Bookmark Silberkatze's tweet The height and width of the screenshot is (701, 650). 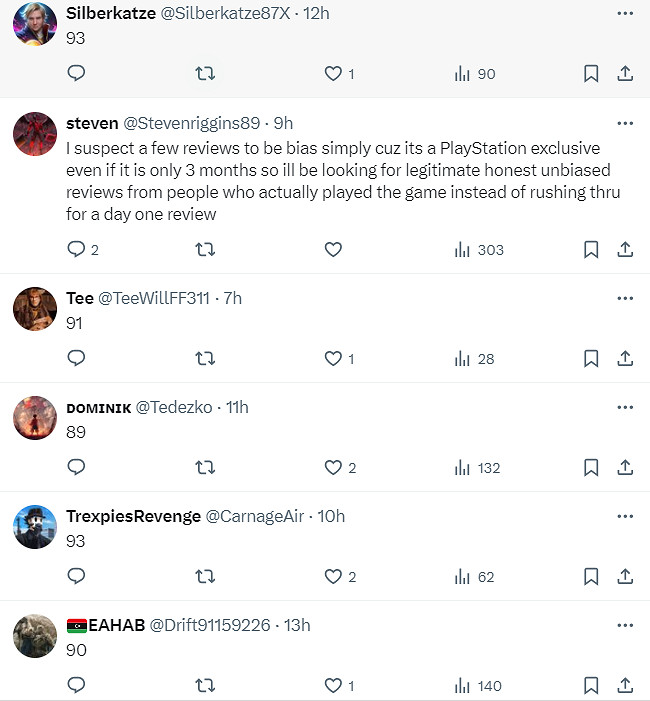point(591,74)
